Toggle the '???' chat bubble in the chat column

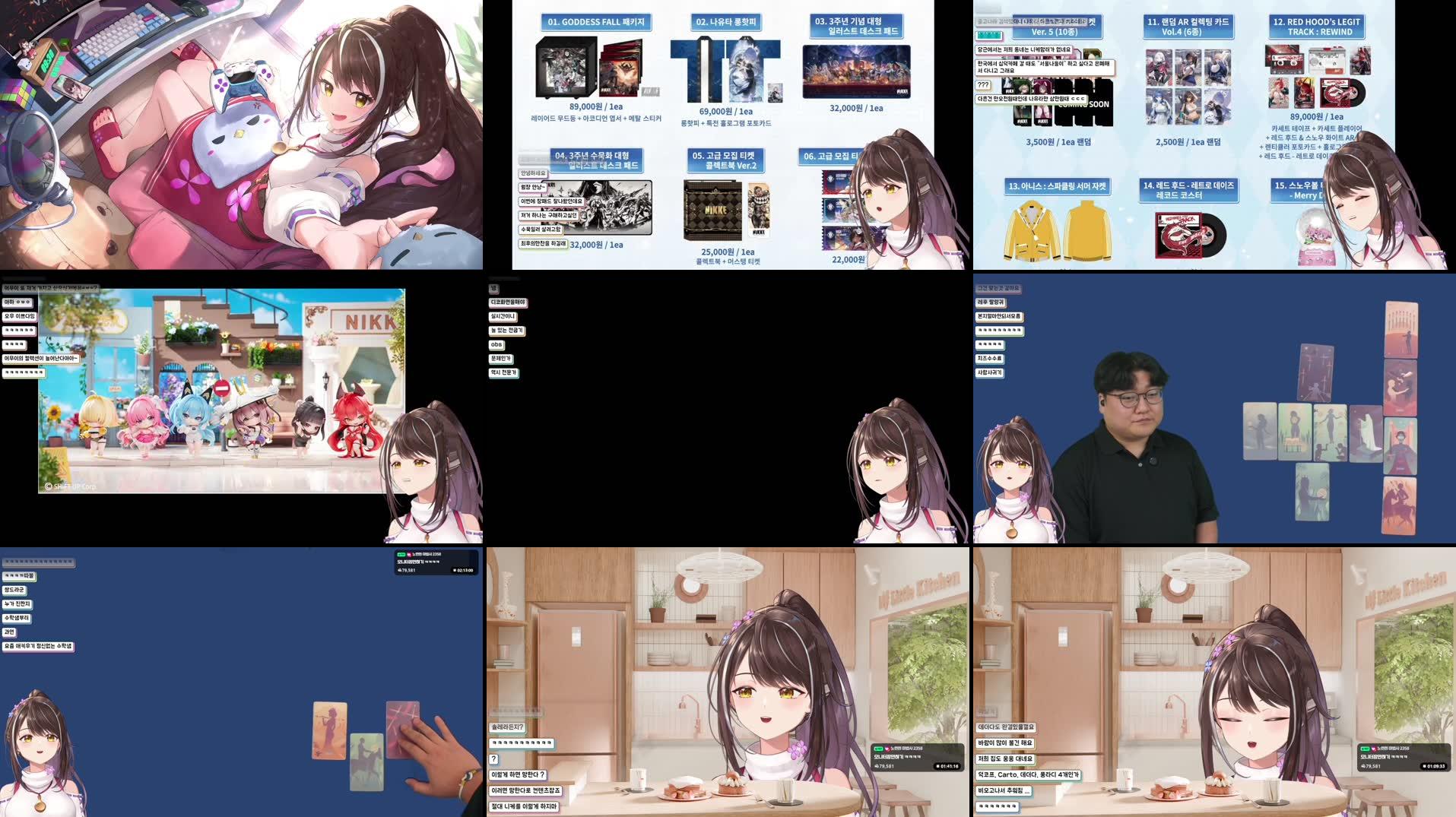pyautogui.click(x=981, y=85)
